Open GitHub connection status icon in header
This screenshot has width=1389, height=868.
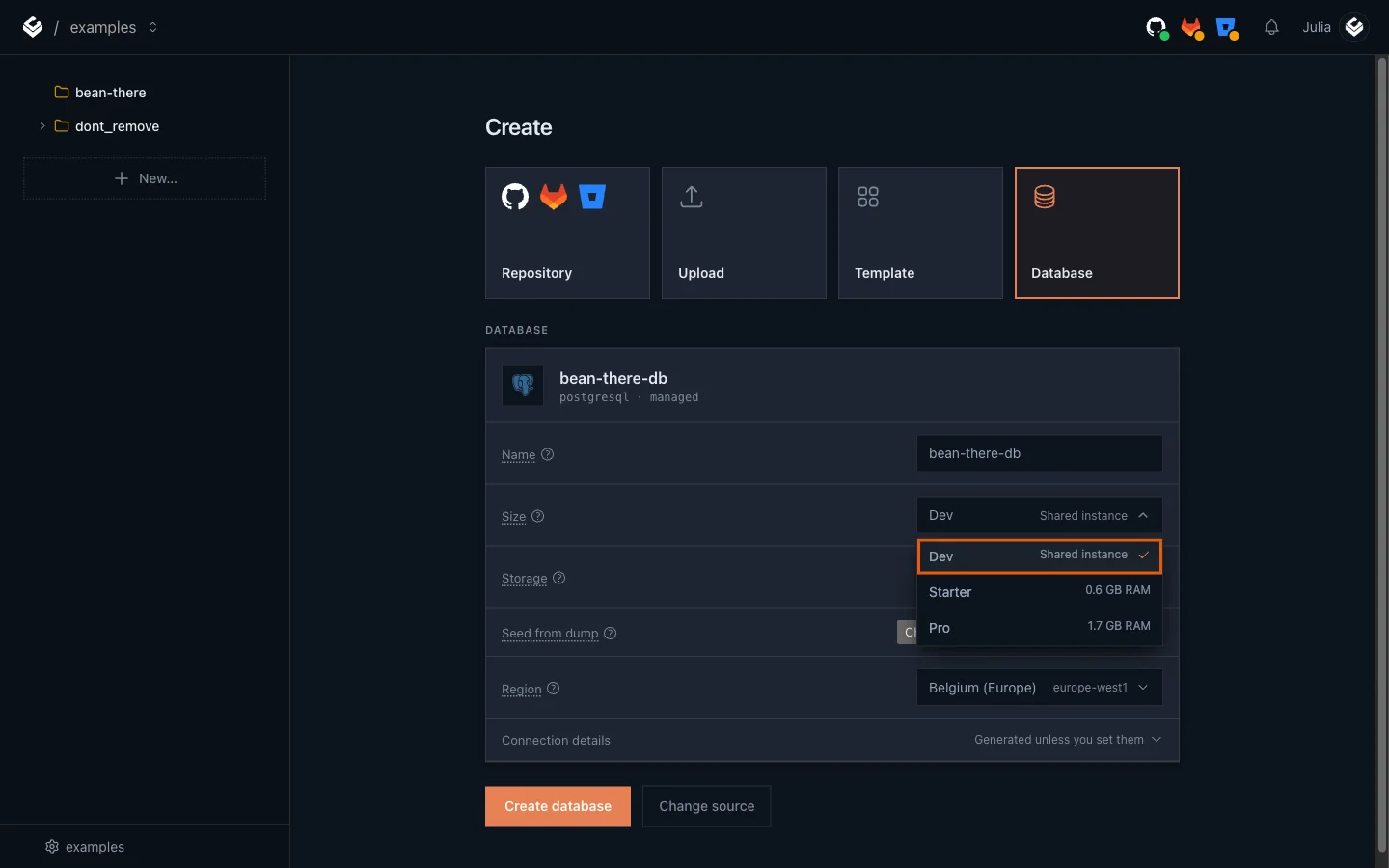tap(1157, 28)
